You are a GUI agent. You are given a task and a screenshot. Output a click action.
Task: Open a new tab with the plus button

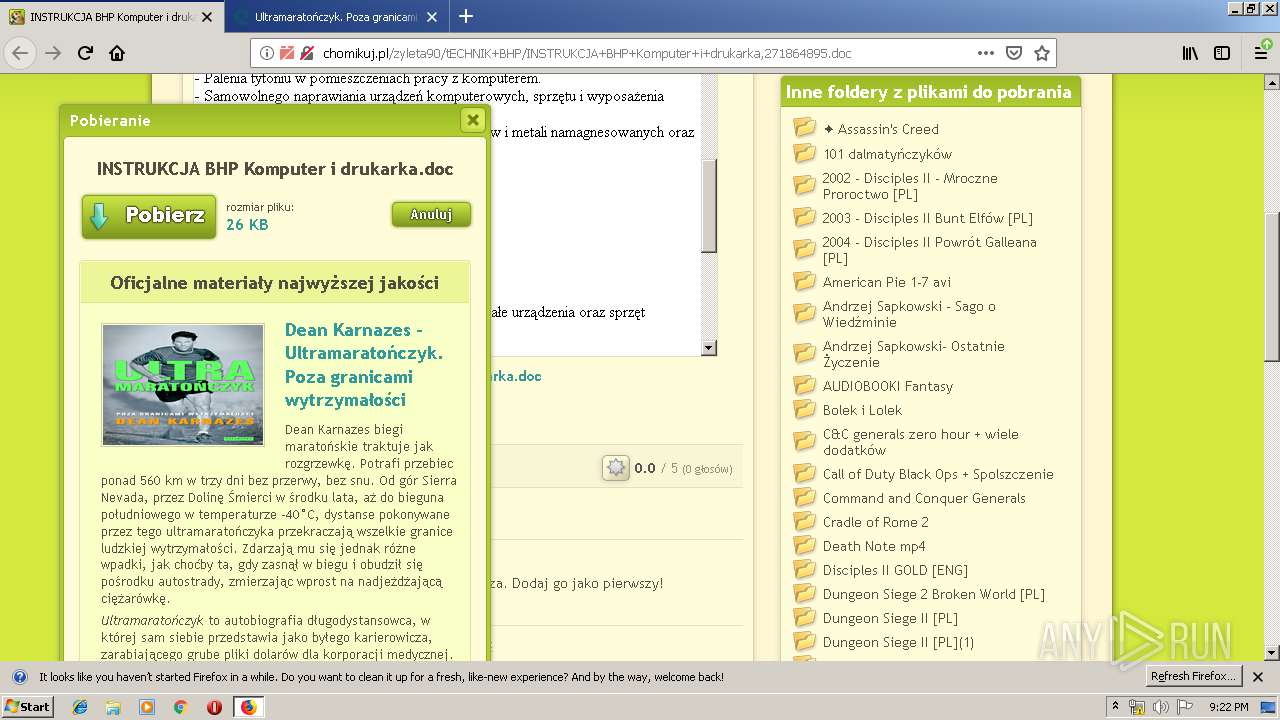pos(466,16)
